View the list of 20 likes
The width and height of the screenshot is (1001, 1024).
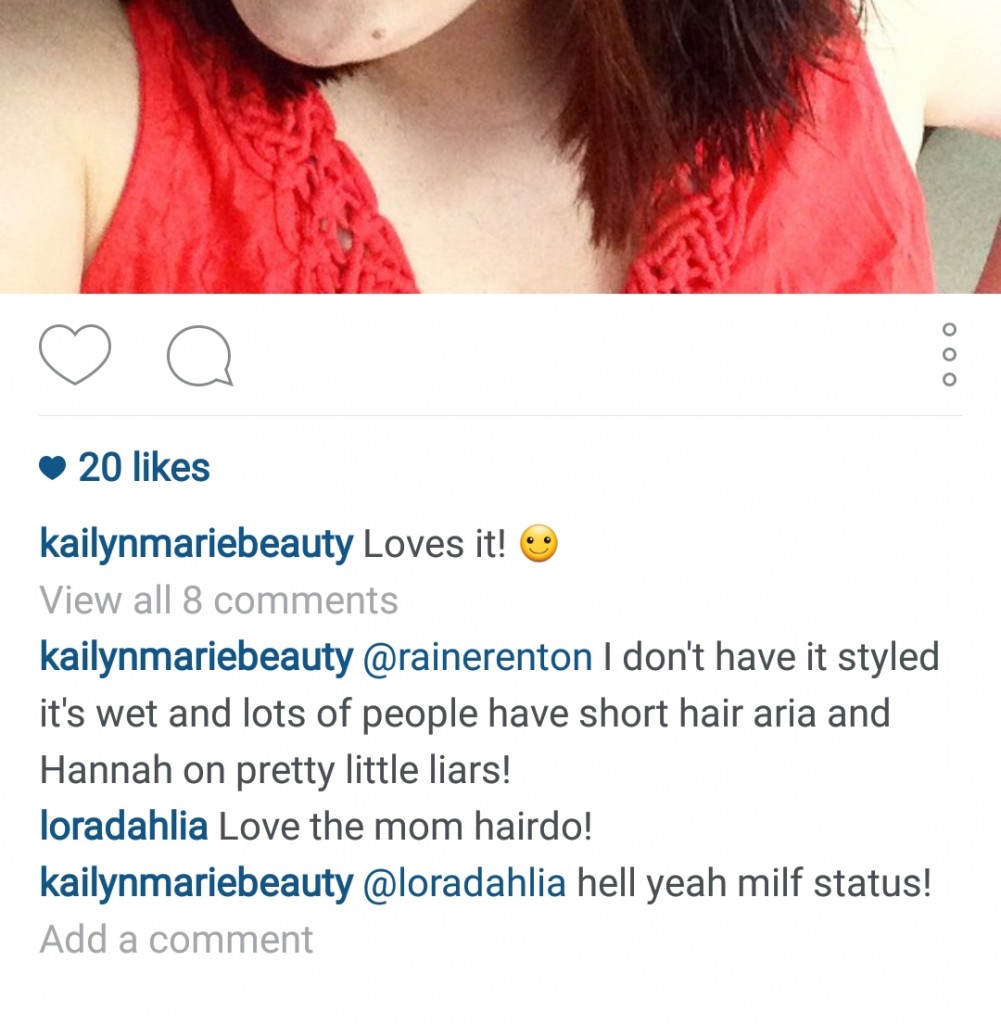(x=144, y=468)
